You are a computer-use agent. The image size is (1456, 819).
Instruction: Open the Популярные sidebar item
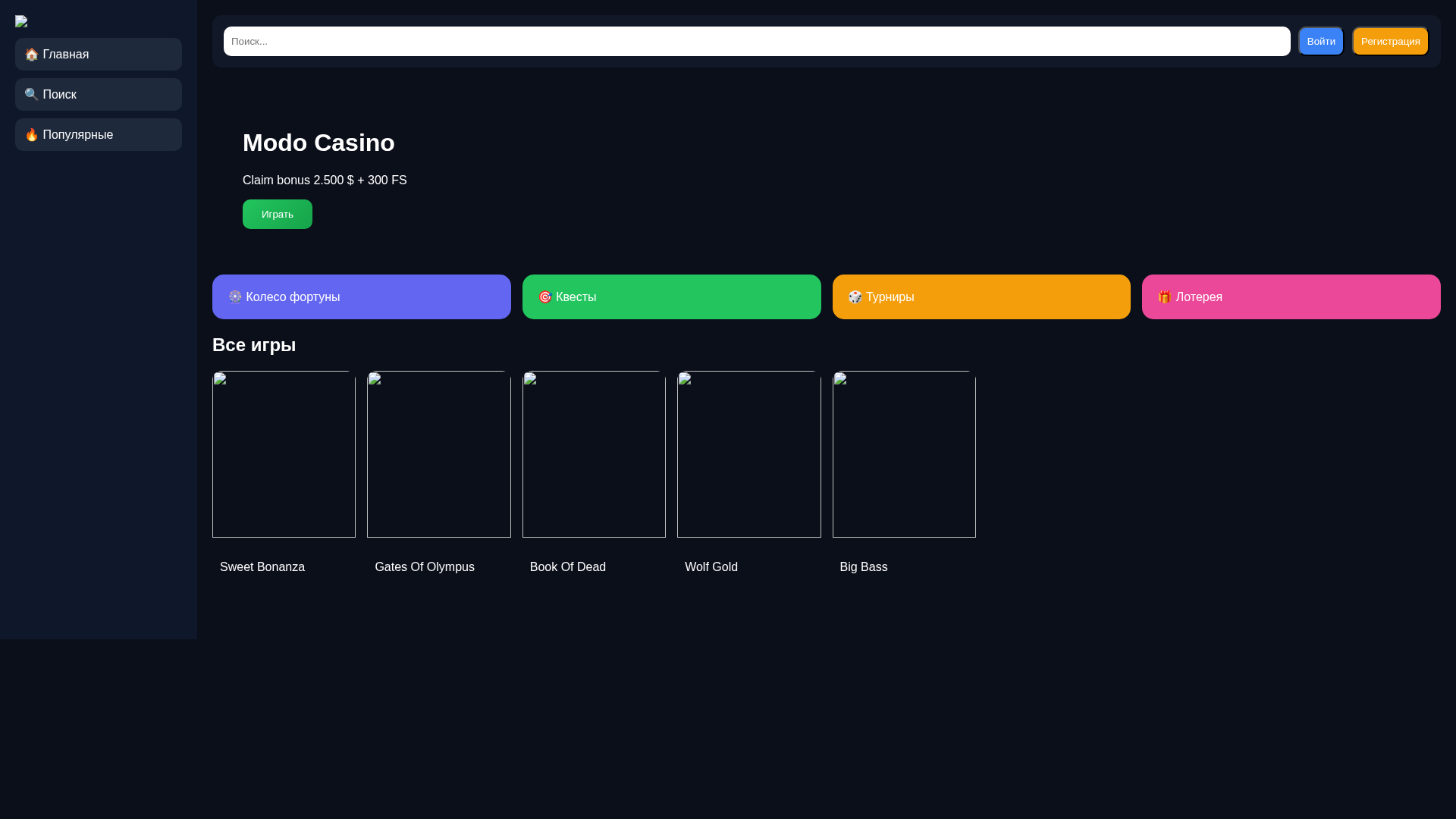tap(99, 134)
